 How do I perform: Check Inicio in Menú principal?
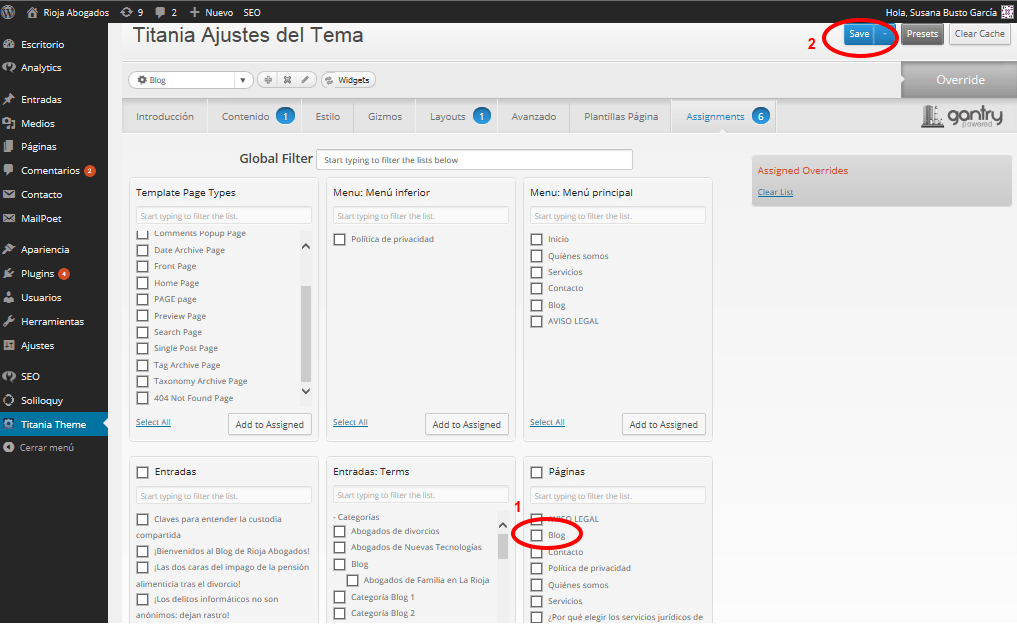536,239
